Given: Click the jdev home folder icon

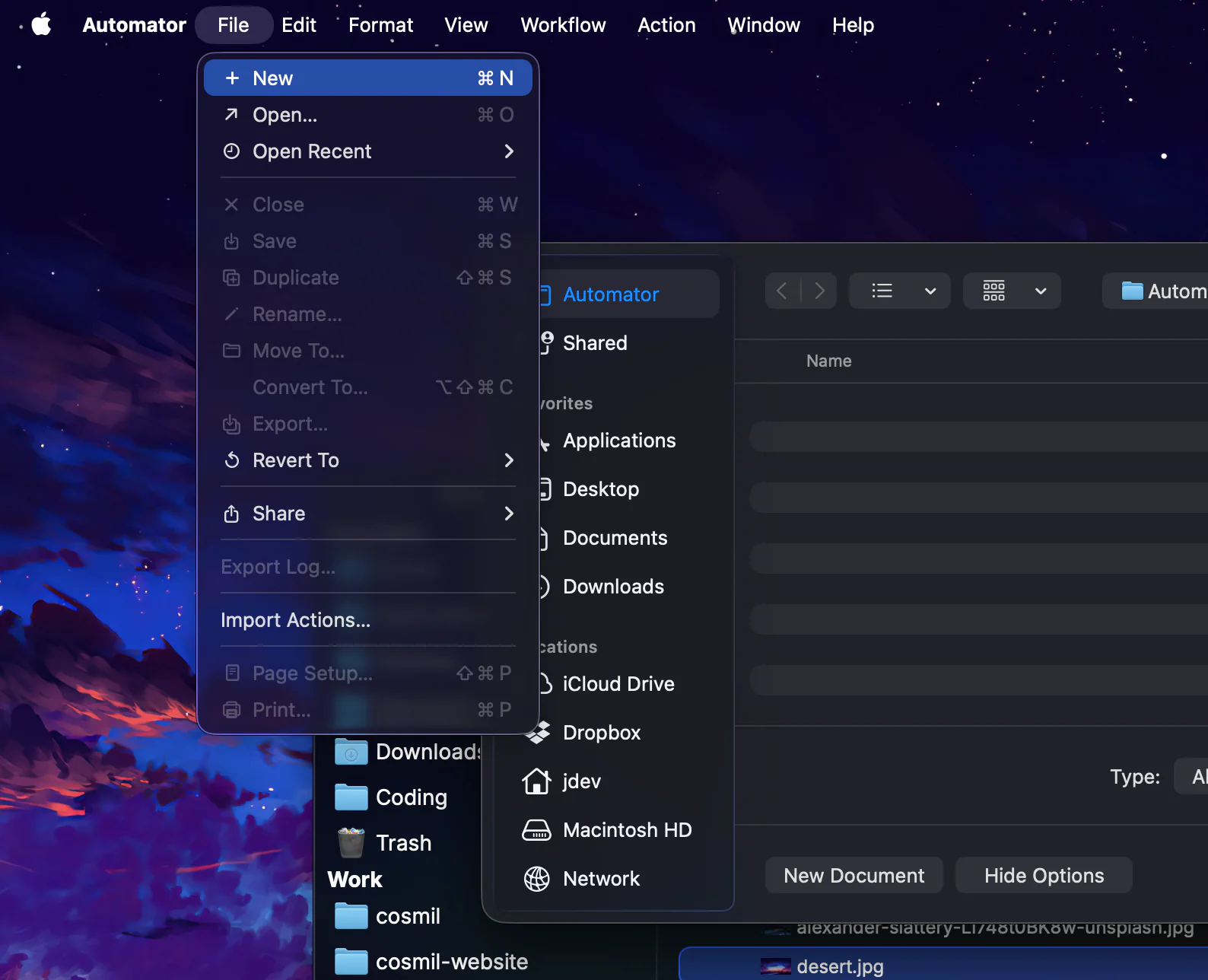Looking at the screenshot, I should (x=537, y=781).
